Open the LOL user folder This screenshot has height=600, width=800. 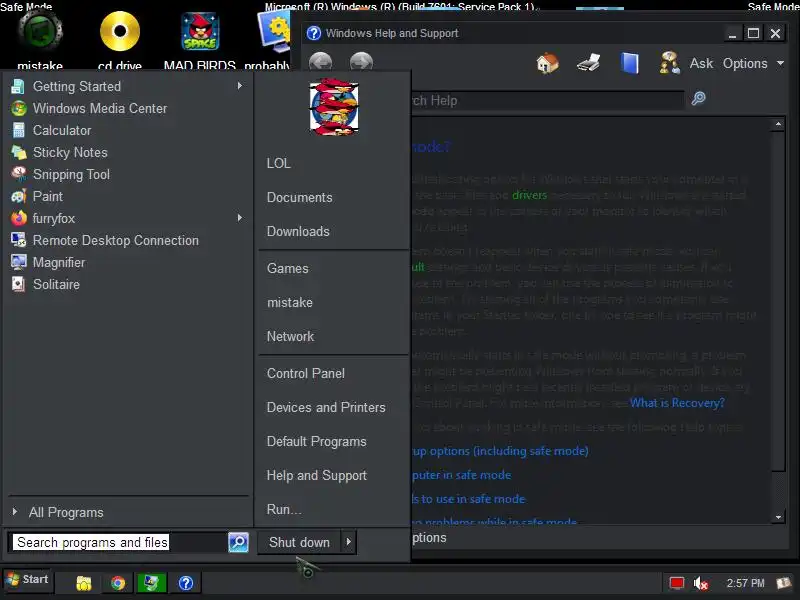point(279,164)
